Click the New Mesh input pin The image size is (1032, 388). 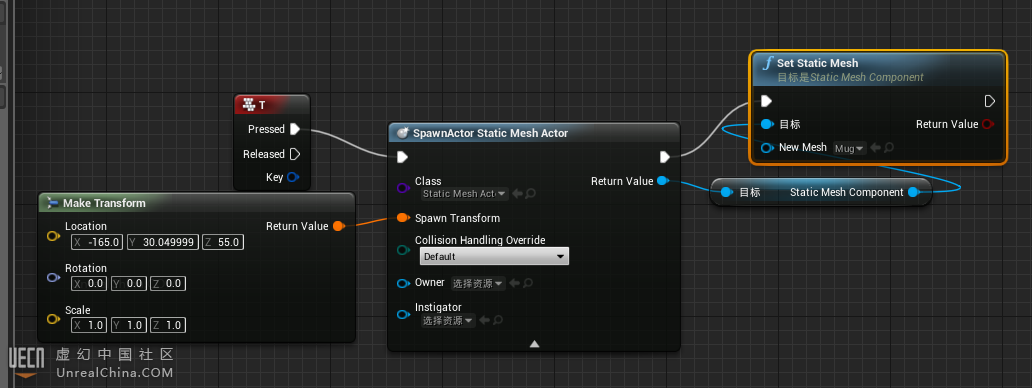(x=767, y=148)
